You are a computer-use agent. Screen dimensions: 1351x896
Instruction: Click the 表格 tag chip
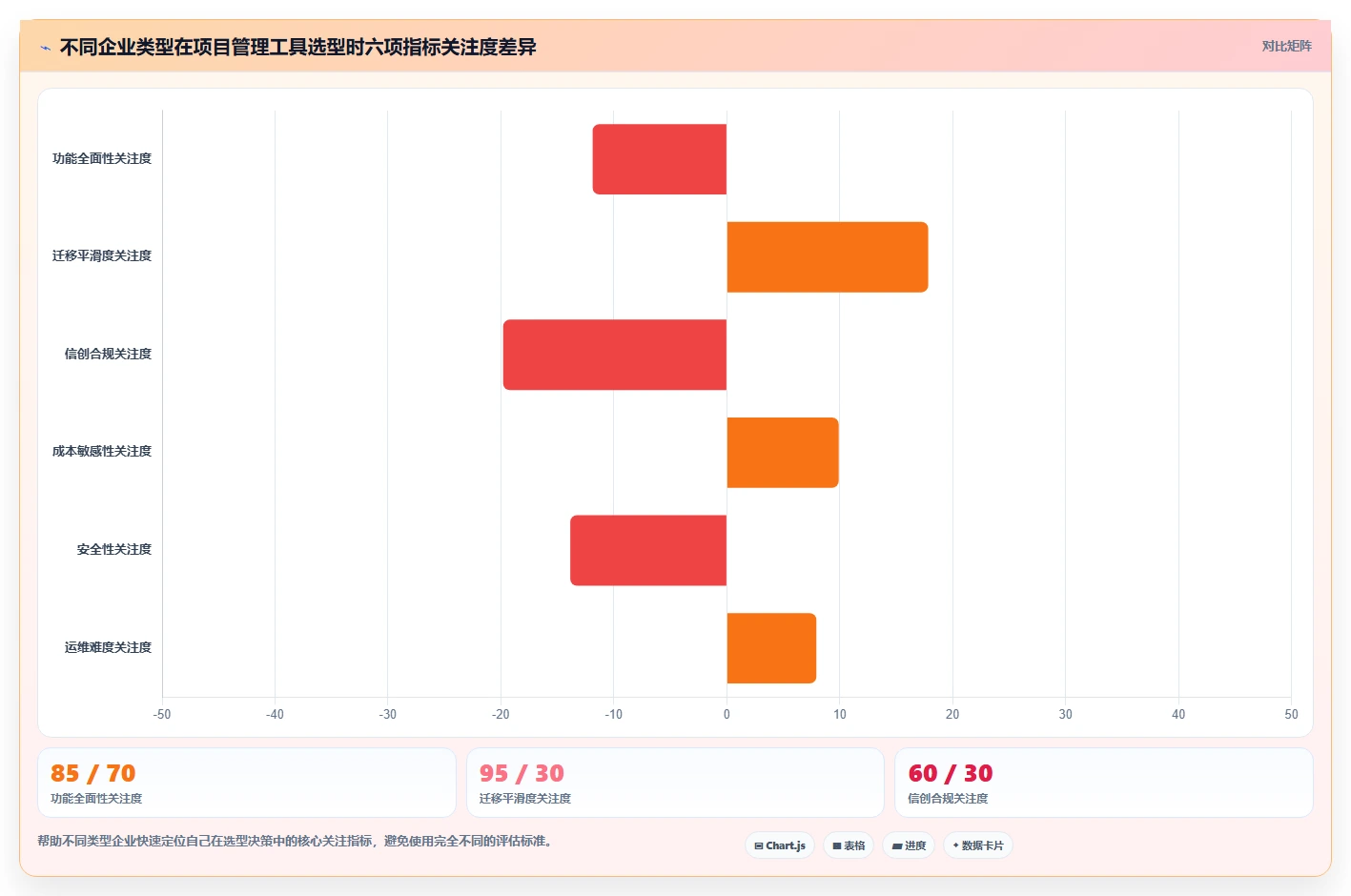click(x=849, y=845)
